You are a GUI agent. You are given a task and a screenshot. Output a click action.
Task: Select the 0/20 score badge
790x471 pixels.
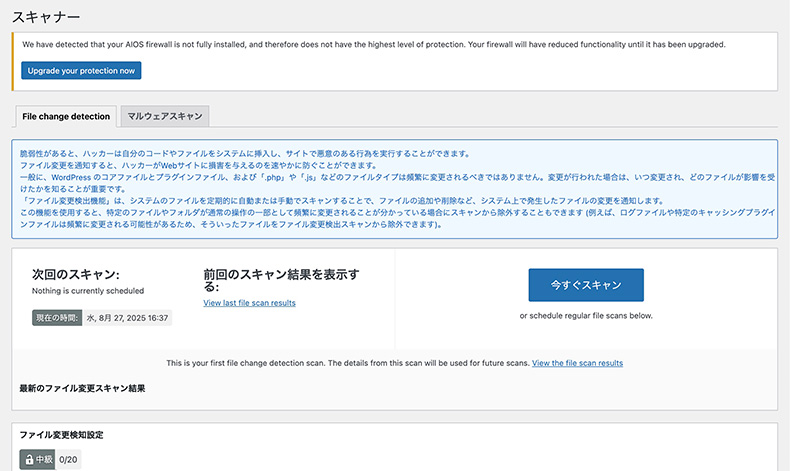tap(68, 459)
